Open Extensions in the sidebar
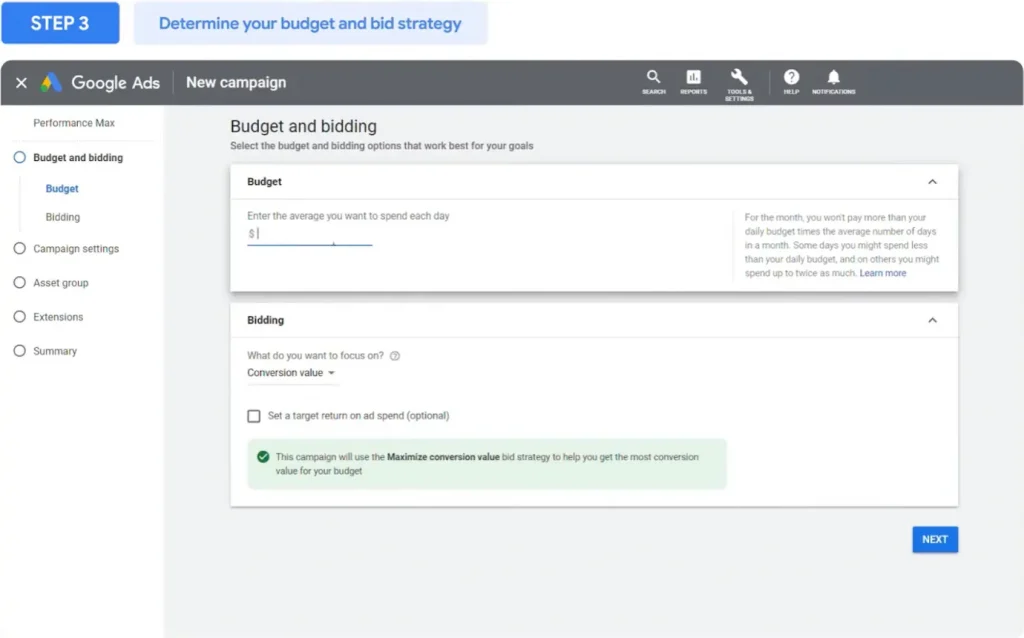 click(x=58, y=317)
